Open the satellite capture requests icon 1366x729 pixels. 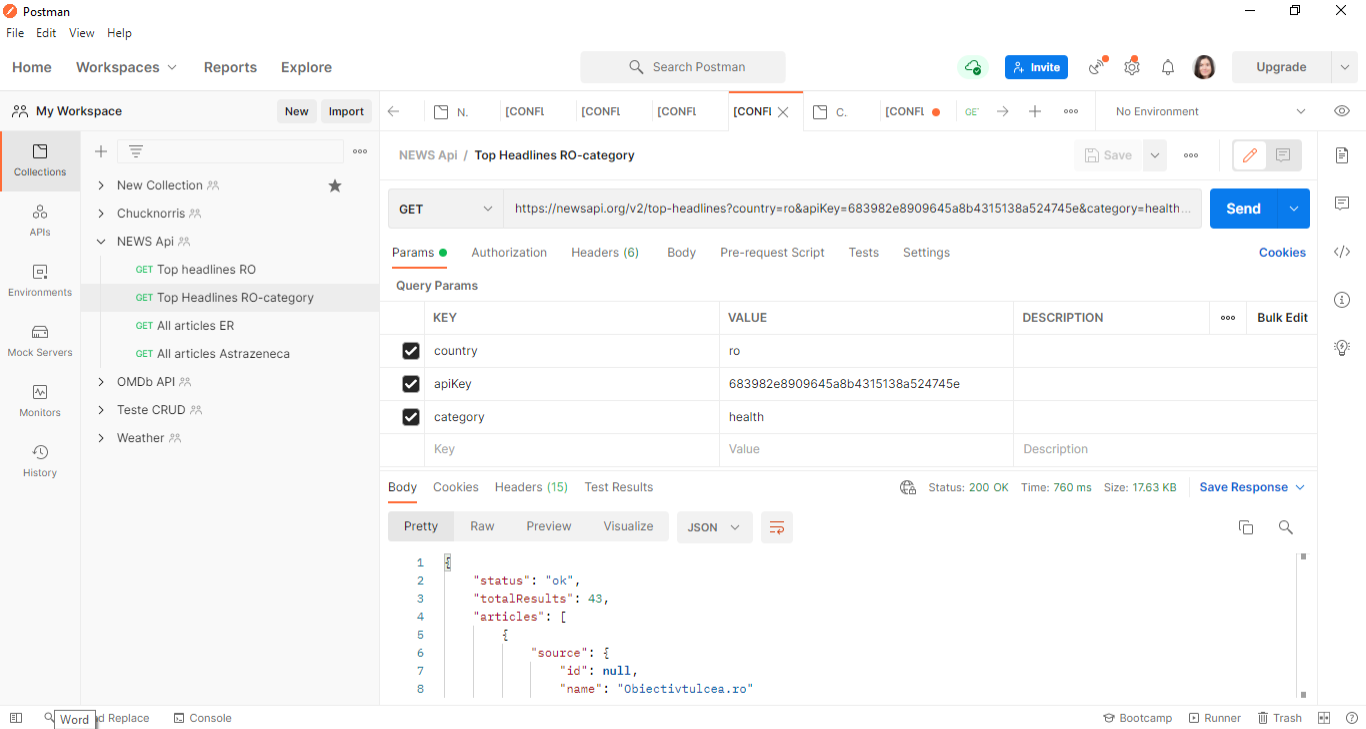click(1098, 67)
